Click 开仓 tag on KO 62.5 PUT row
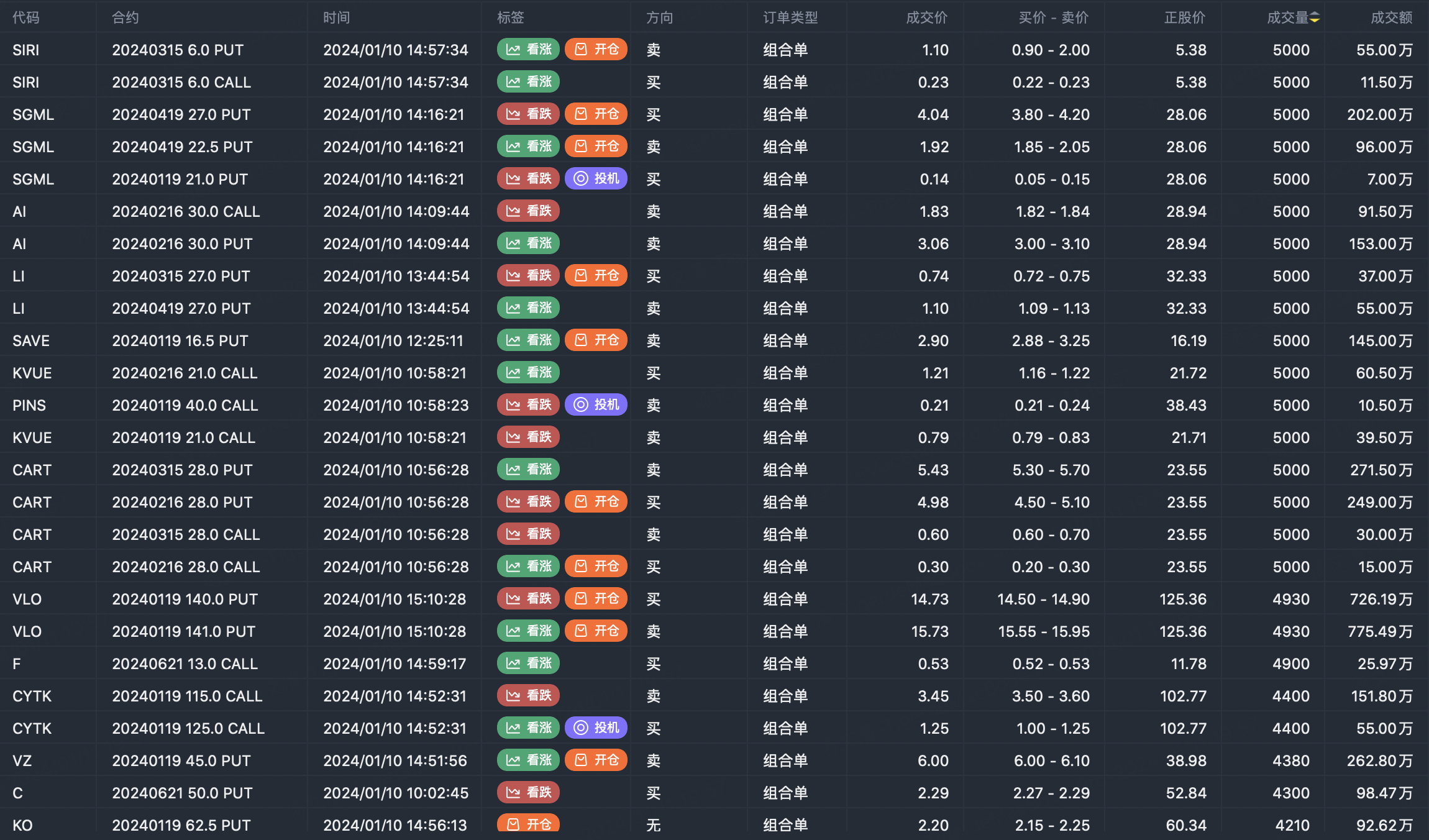Screen dimensions: 1429x840 point(528,824)
